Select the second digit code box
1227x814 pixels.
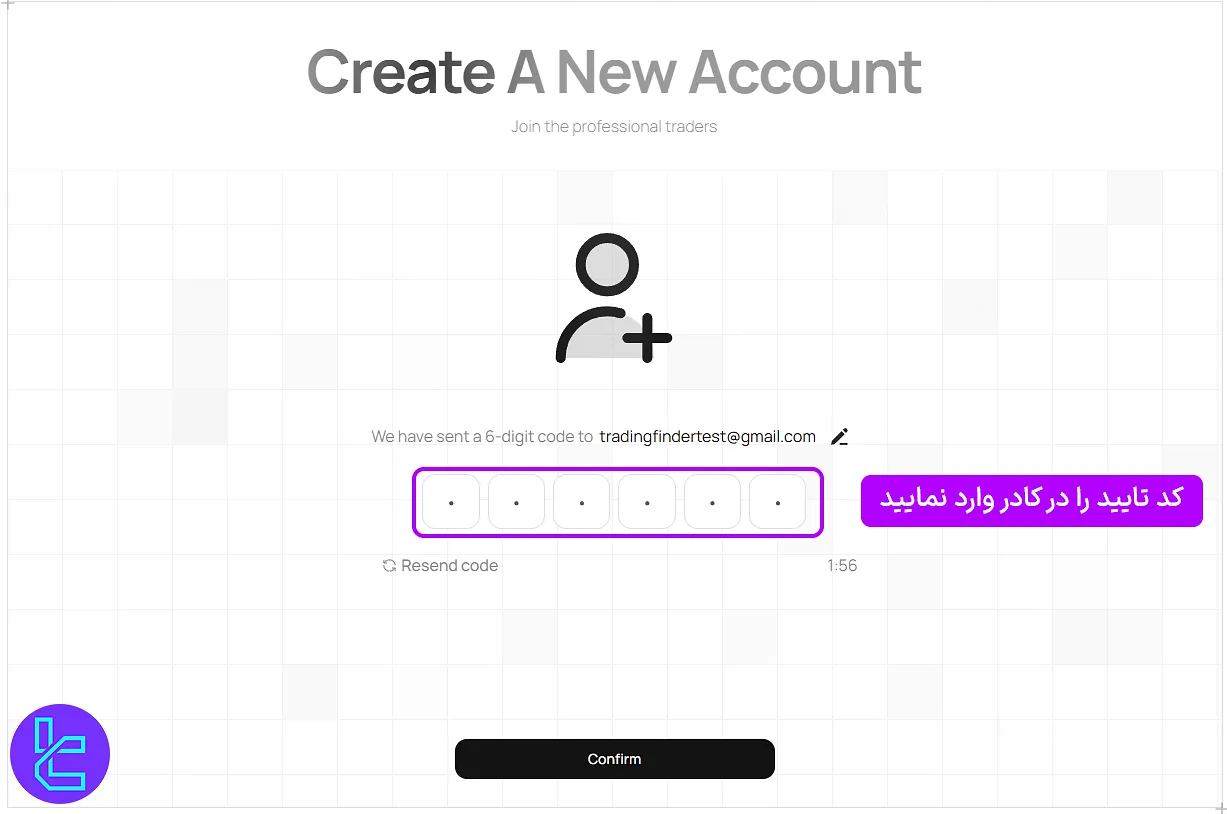(516, 502)
